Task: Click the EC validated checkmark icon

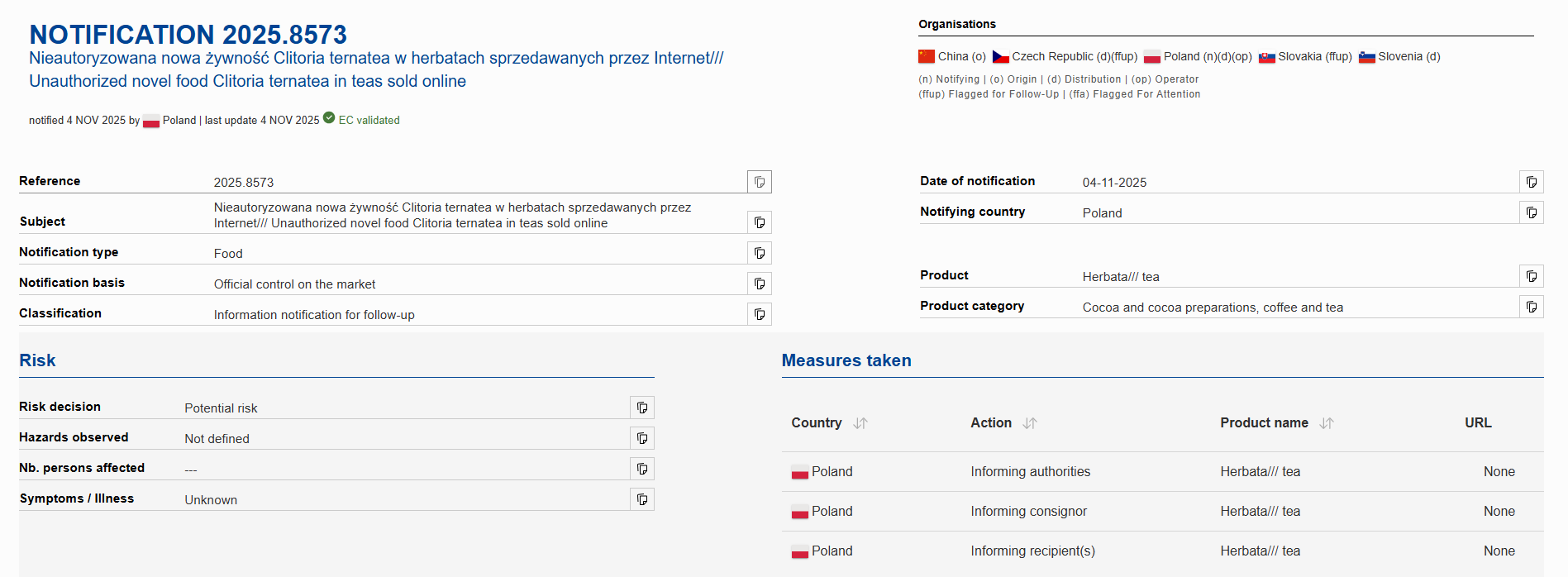Action: point(329,118)
